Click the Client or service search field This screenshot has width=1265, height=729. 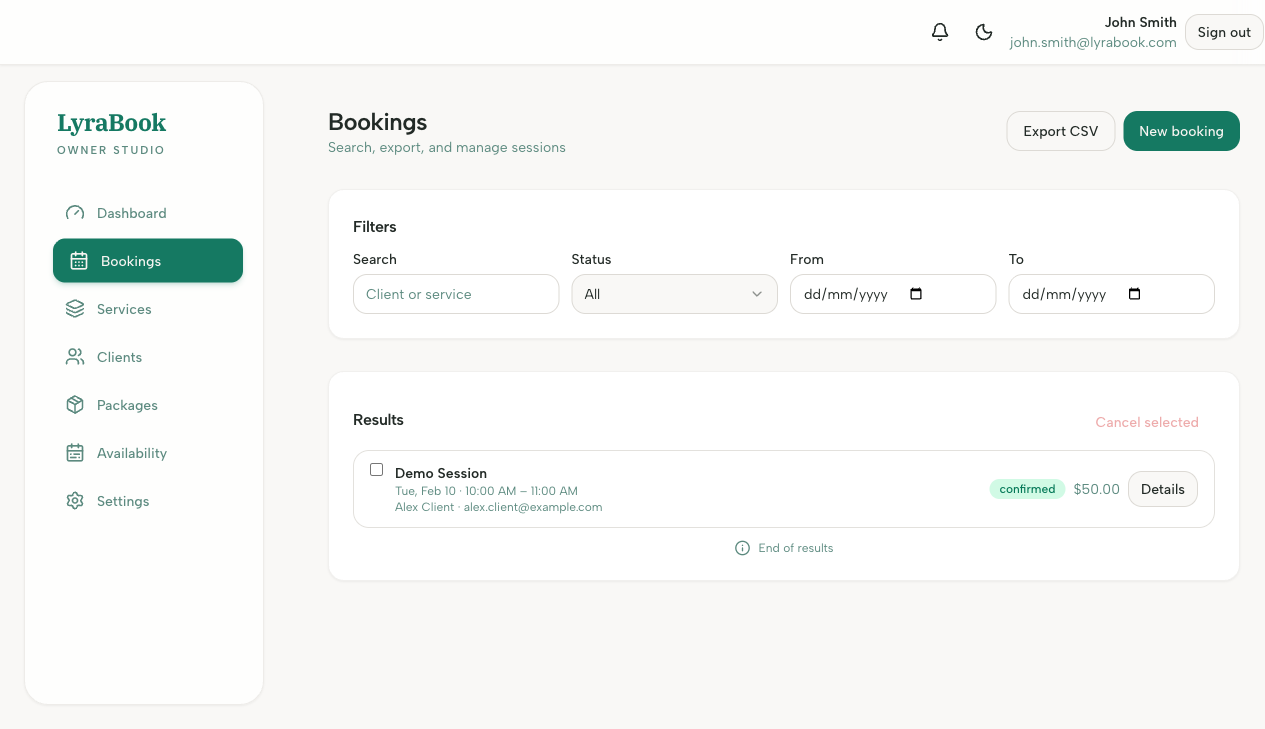coord(456,293)
